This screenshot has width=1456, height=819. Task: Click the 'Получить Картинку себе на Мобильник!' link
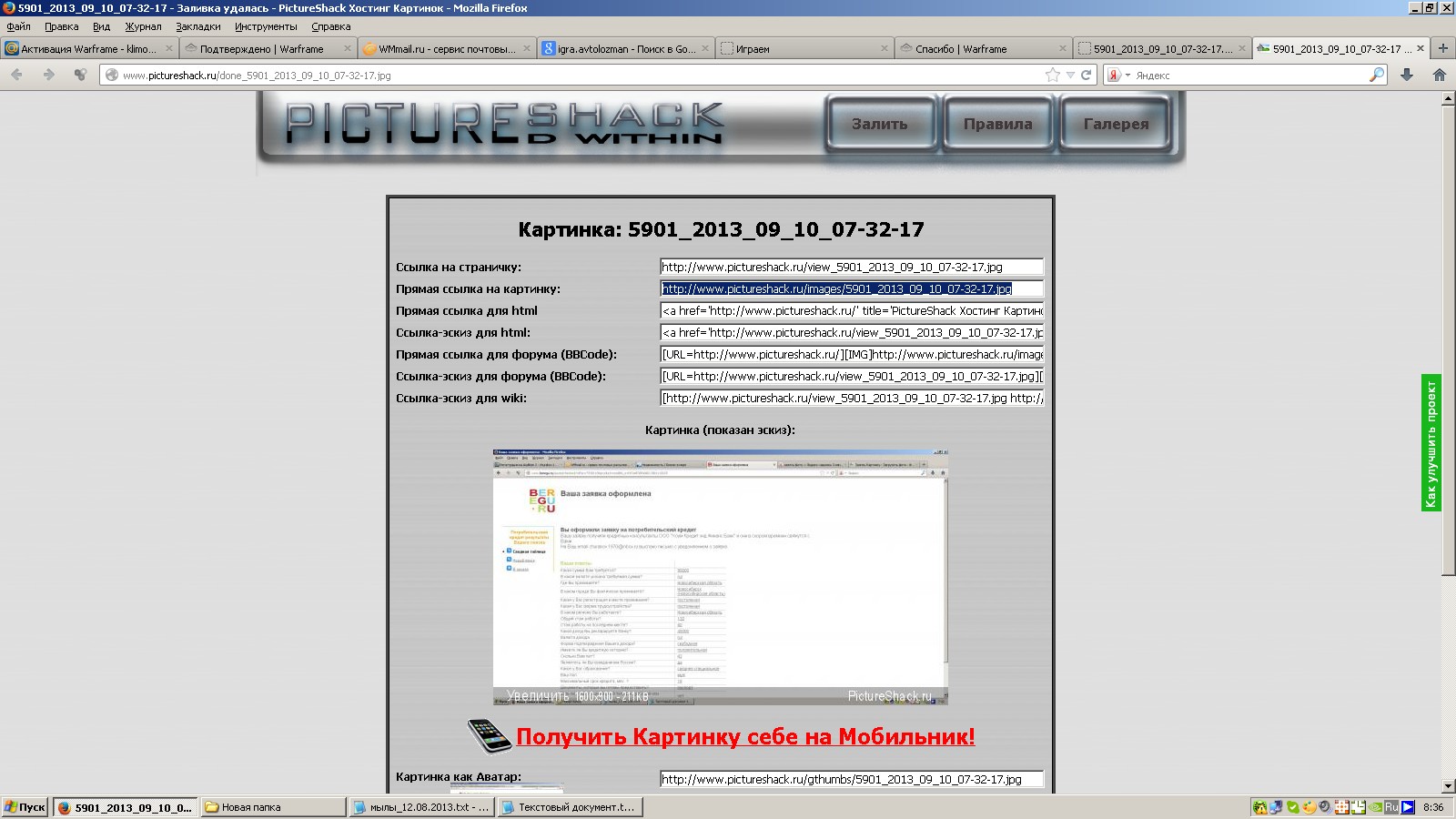[745, 736]
